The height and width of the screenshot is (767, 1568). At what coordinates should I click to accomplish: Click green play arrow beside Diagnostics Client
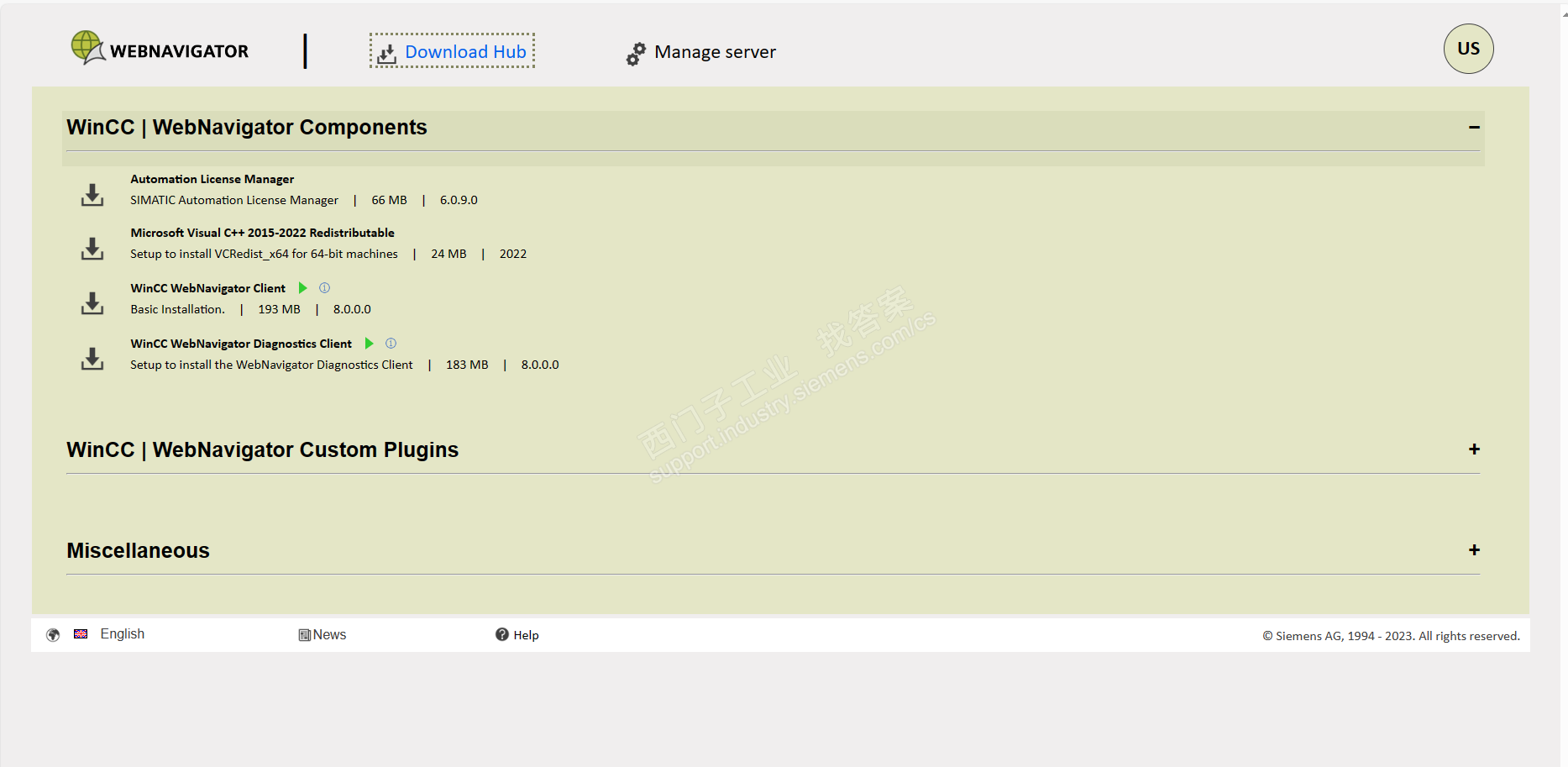370,344
